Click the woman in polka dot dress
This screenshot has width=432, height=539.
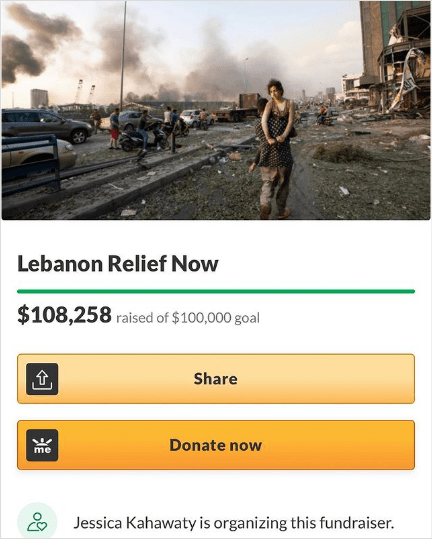pyautogui.click(x=277, y=131)
